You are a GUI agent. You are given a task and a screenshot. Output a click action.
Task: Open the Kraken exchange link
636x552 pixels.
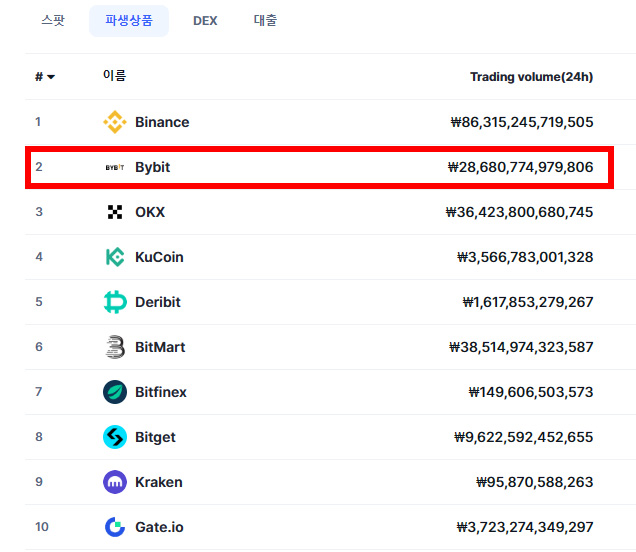159,482
